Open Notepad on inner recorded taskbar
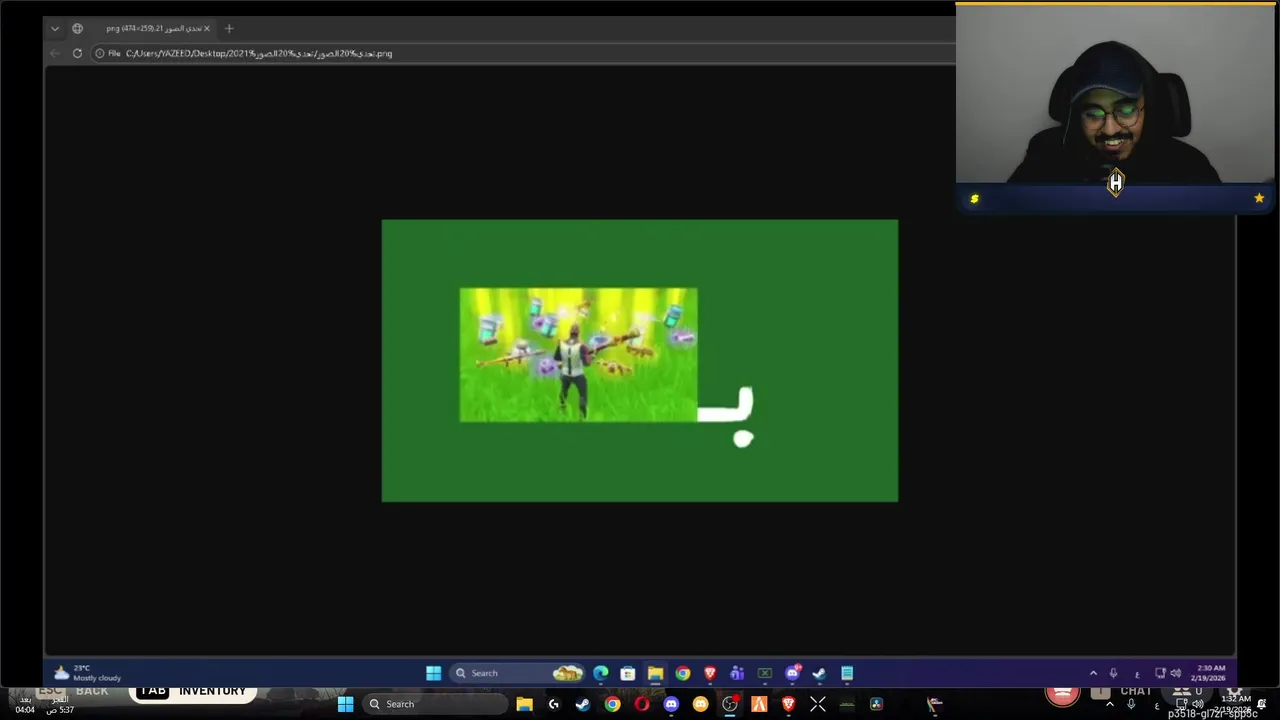 pos(847,673)
